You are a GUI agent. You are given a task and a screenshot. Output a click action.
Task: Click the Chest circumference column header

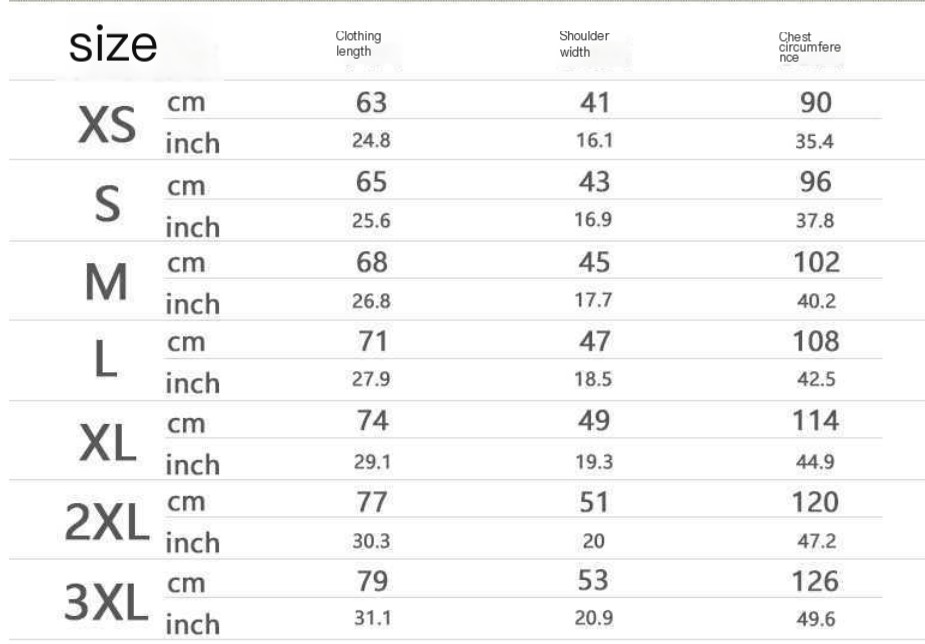coord(809,47)
